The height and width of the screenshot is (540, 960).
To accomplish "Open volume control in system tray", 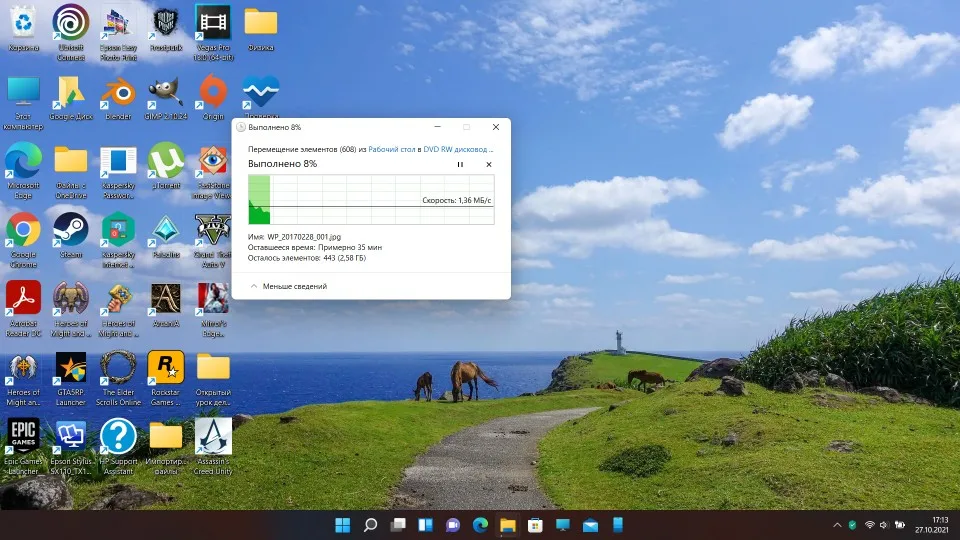I will (883, 525).
